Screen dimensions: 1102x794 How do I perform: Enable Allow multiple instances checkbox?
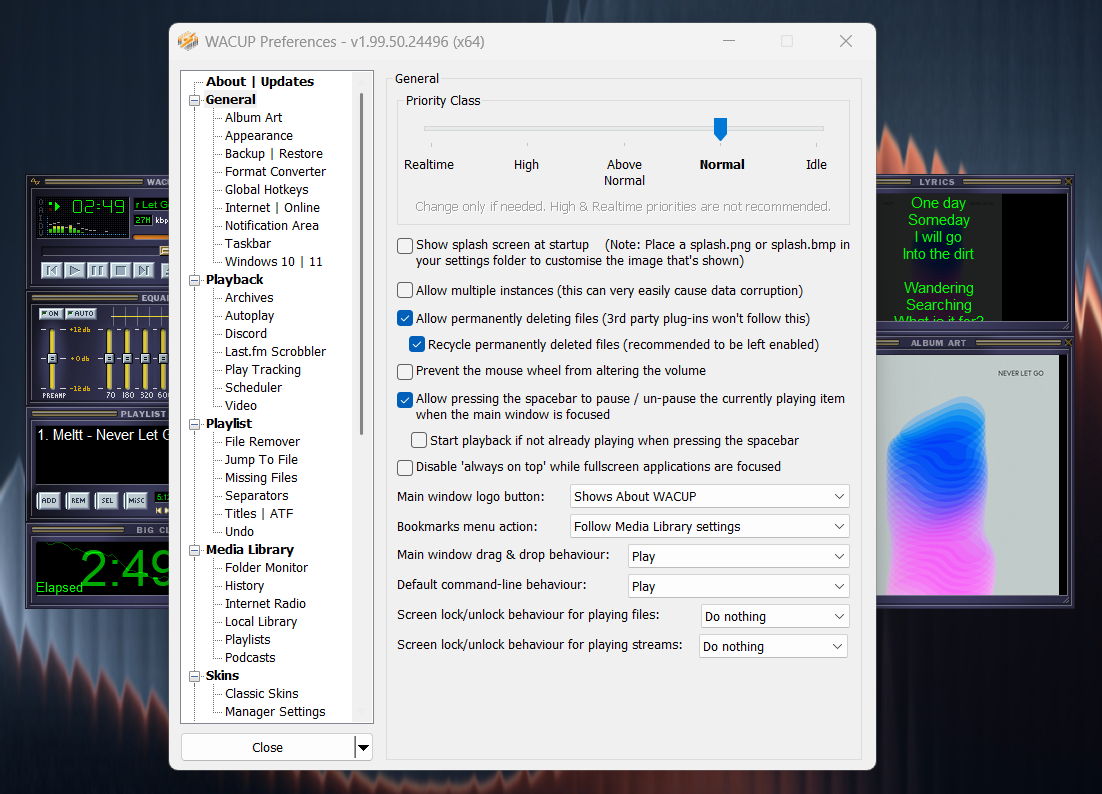pyautogui.click(x=405, y=290)
